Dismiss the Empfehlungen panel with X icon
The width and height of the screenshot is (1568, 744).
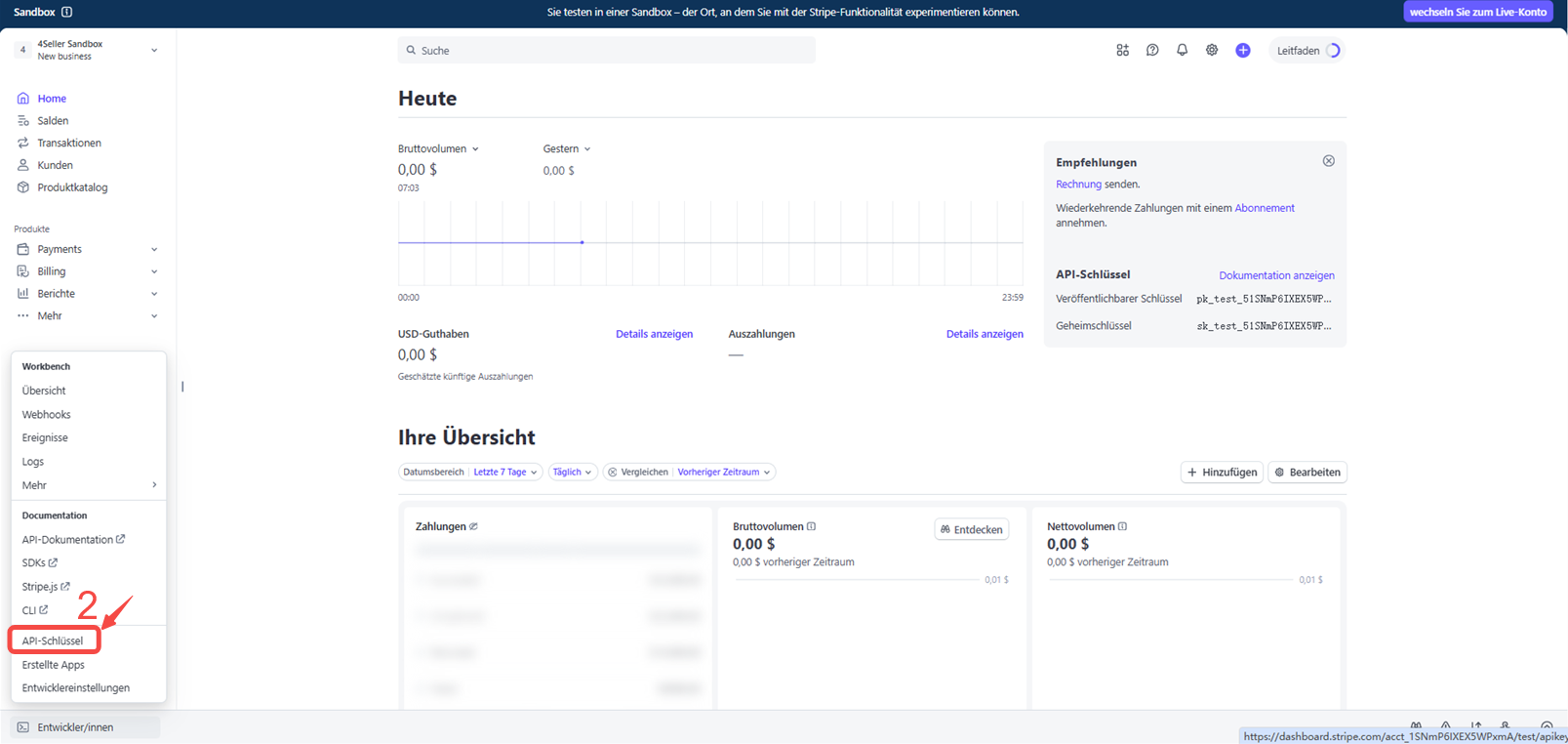click(x=1328, y=161)
